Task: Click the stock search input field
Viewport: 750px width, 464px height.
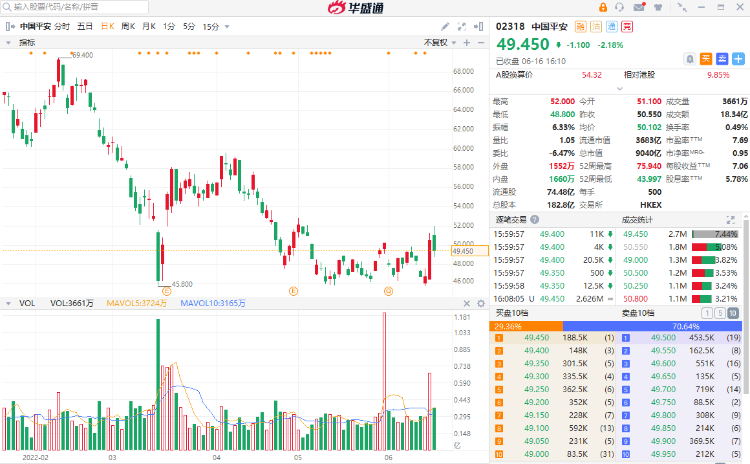Action: click(75, 7)
